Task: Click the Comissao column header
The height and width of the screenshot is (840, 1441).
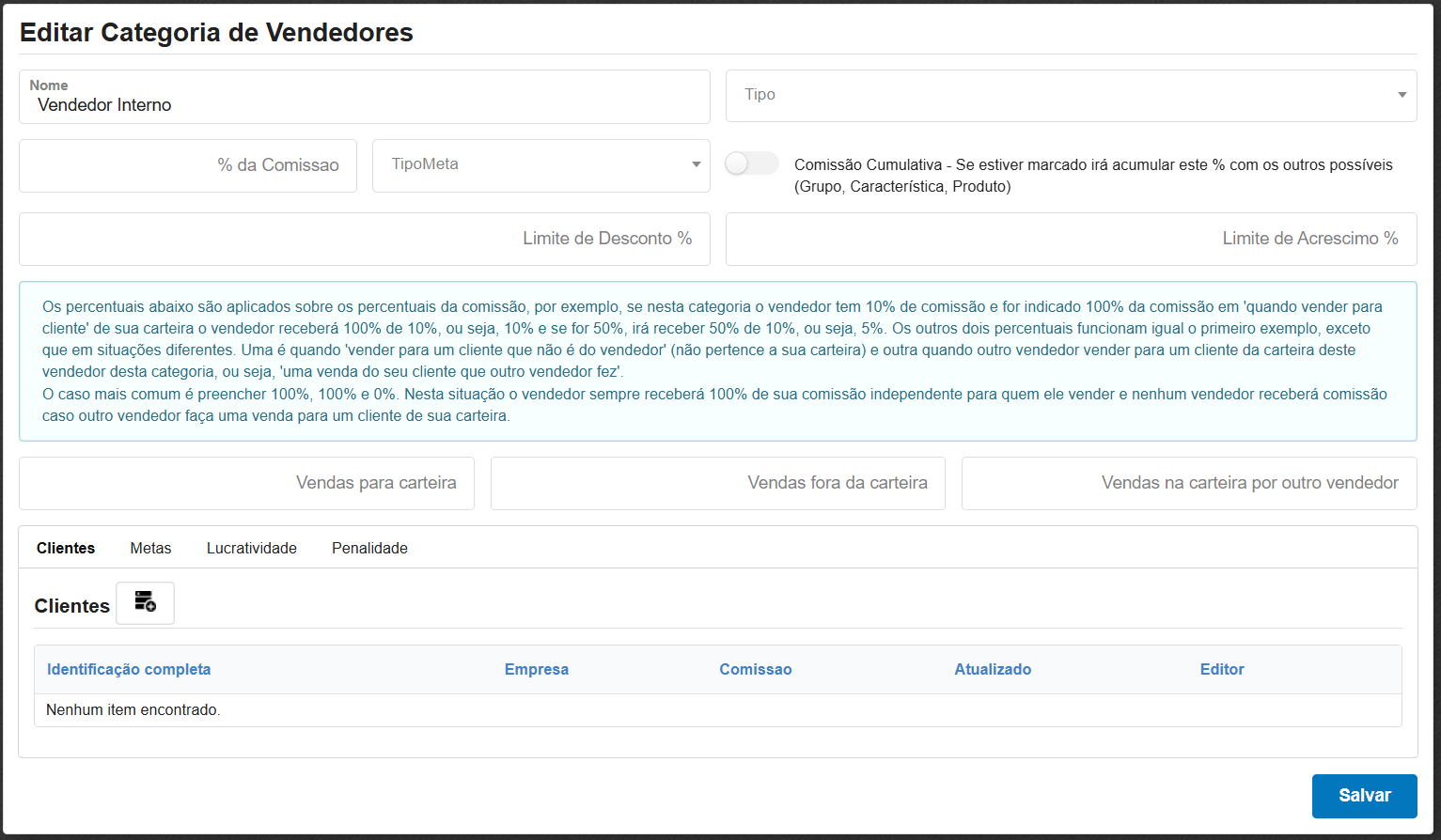Action: pos(756,669)
